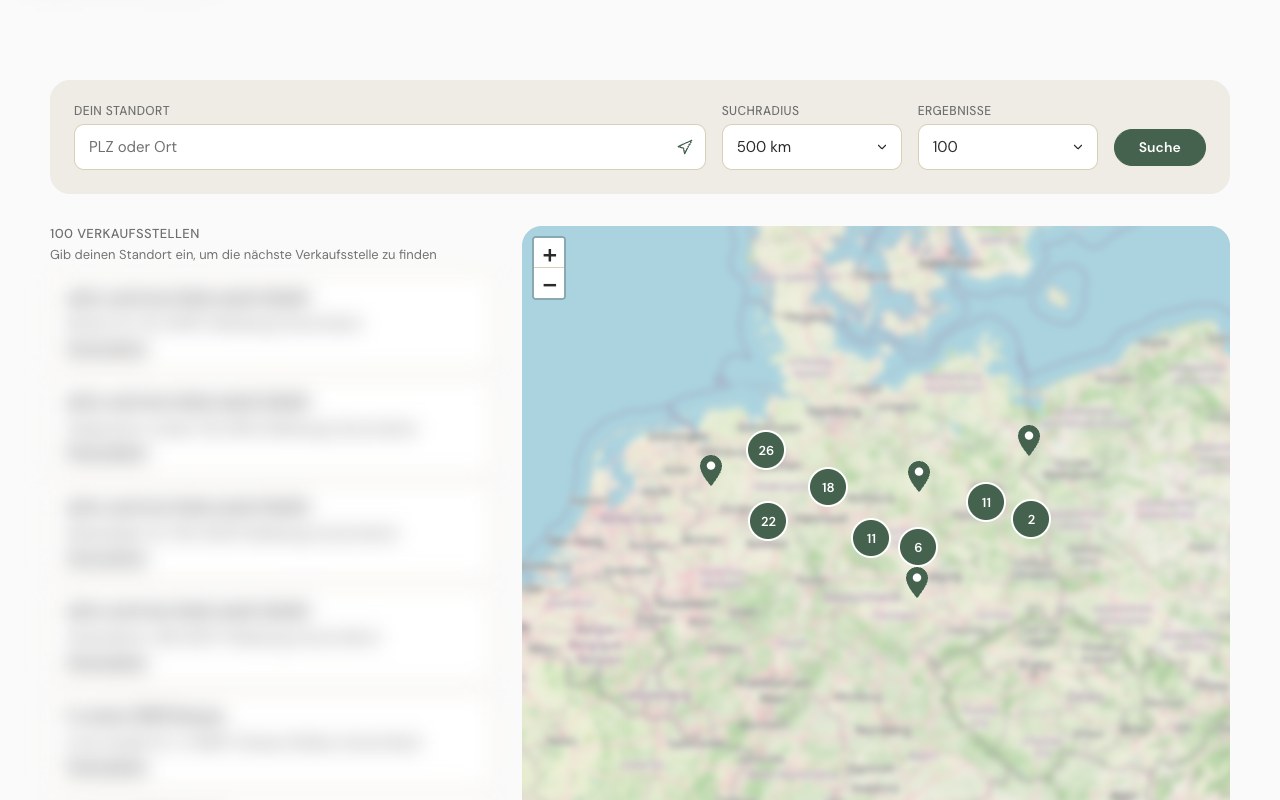Zoom in on the map with the plus button
Screen dimensions: 1280x800
pyautogui.click(x=549, y=254)
